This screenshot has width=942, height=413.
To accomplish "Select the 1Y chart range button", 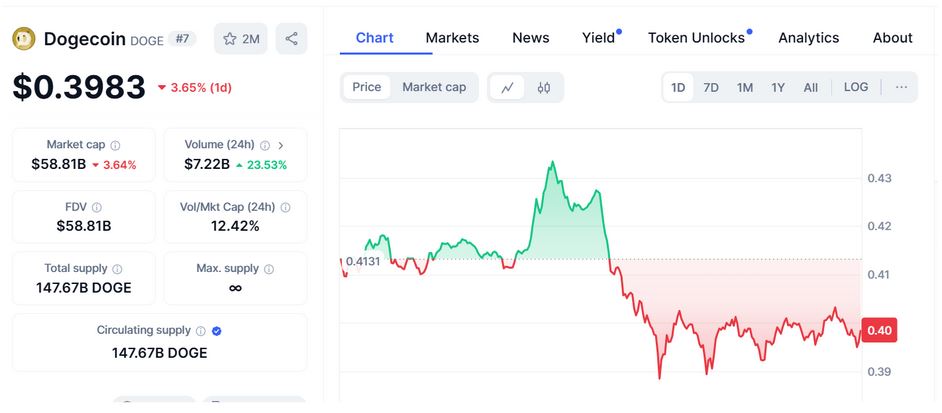I will [778, 87].
